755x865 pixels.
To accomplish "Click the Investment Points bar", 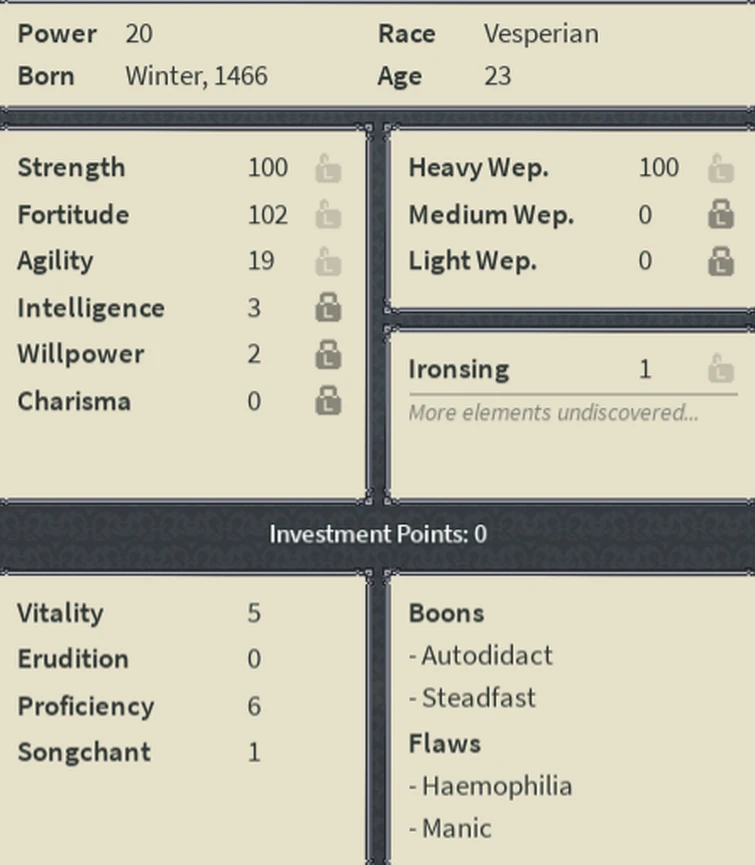I will click(377, 534).
